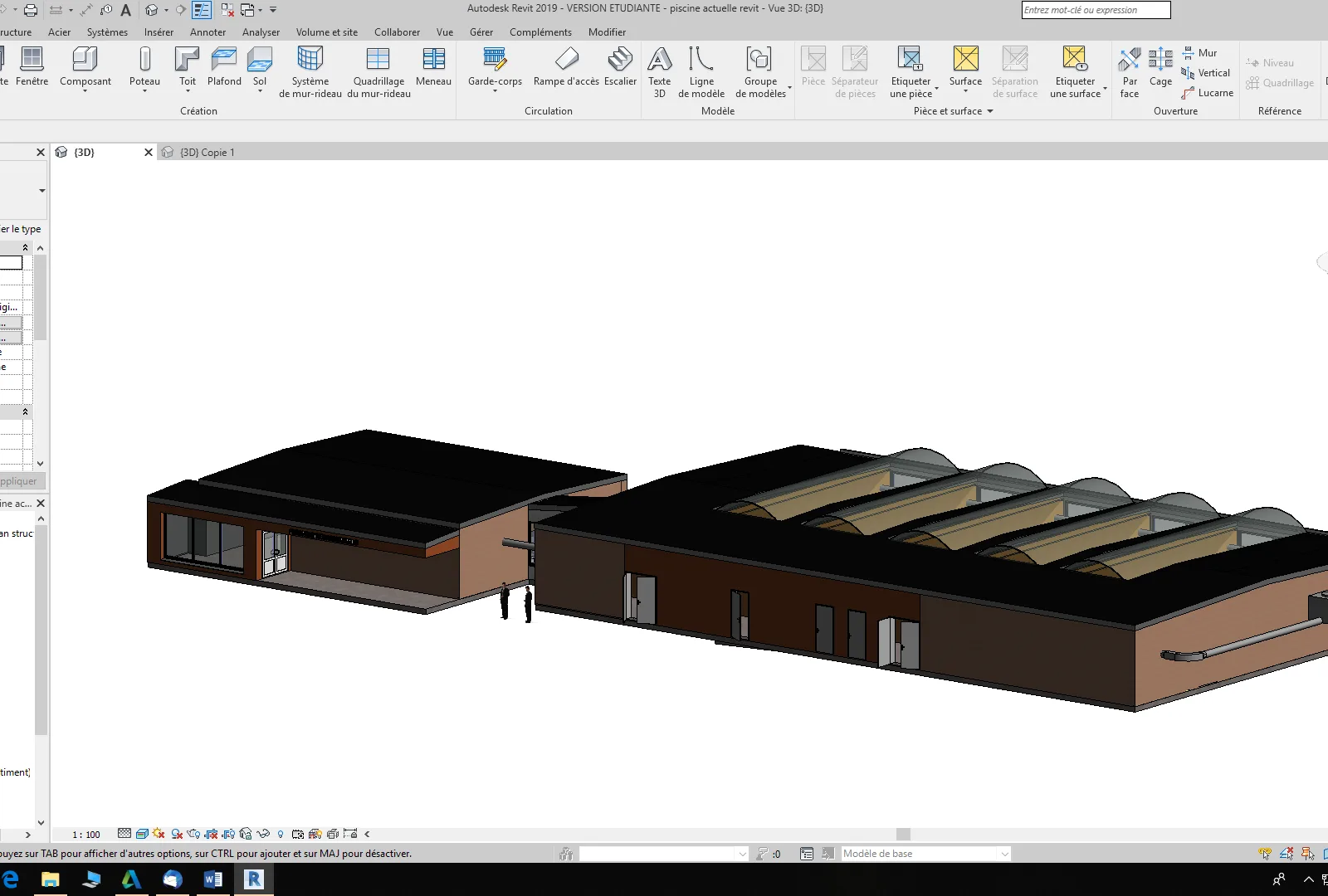Expand the Composant dropdown arrow
Viewport: 1328px width, 896px height.
(85, 90)
